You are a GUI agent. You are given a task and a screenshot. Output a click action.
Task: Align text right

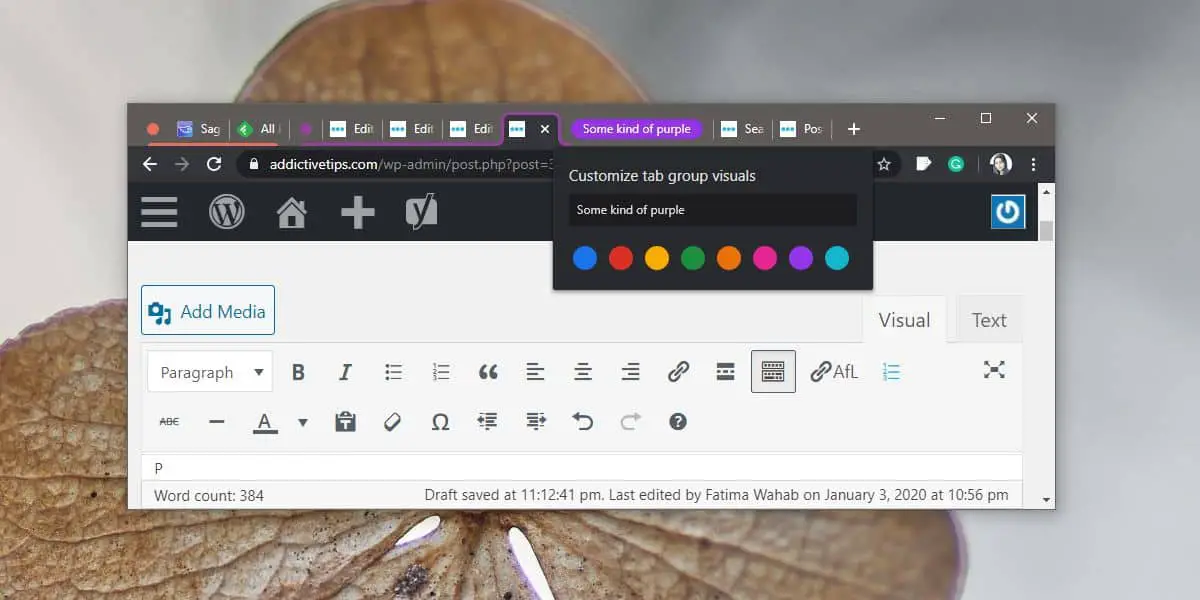click(x=630, y=372)
